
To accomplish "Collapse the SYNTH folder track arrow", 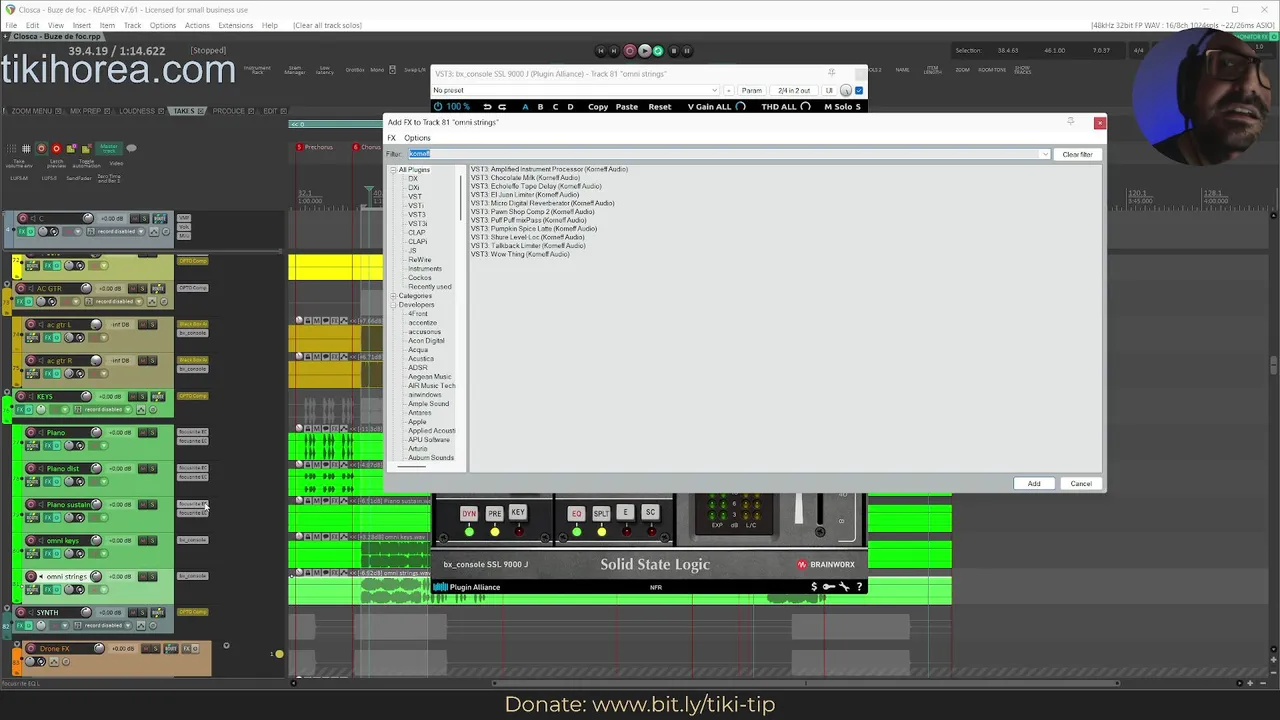I will (x=7, y=608).
